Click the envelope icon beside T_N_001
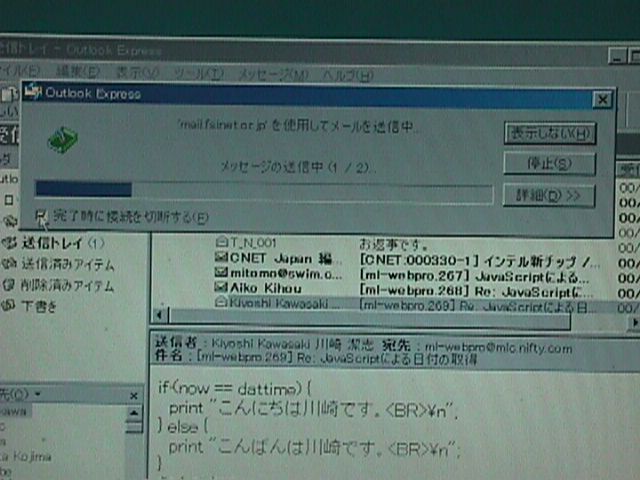The height and width of the screenshot is (480, 640). point(221,242)
